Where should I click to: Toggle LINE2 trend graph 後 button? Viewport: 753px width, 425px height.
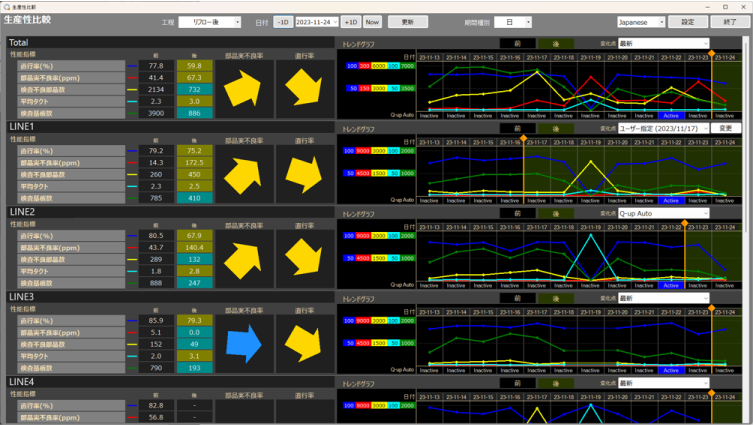pos(556,213)
